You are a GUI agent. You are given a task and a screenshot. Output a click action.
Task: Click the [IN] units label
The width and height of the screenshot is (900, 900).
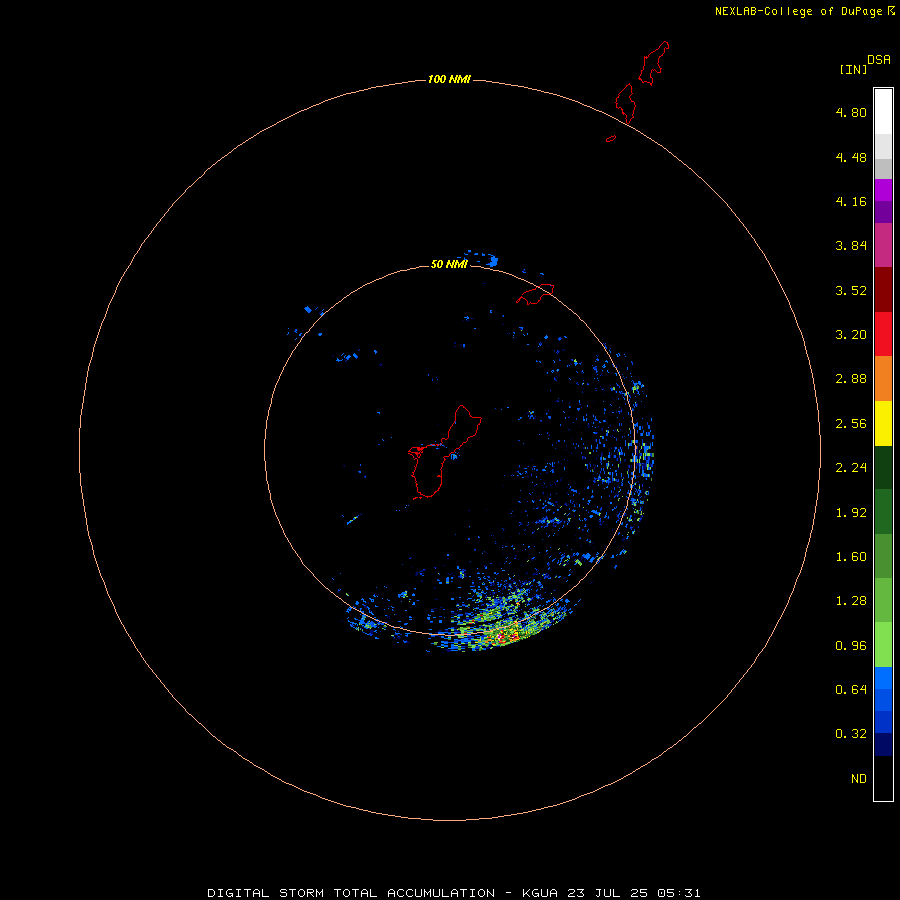click(x=853, y=69)
